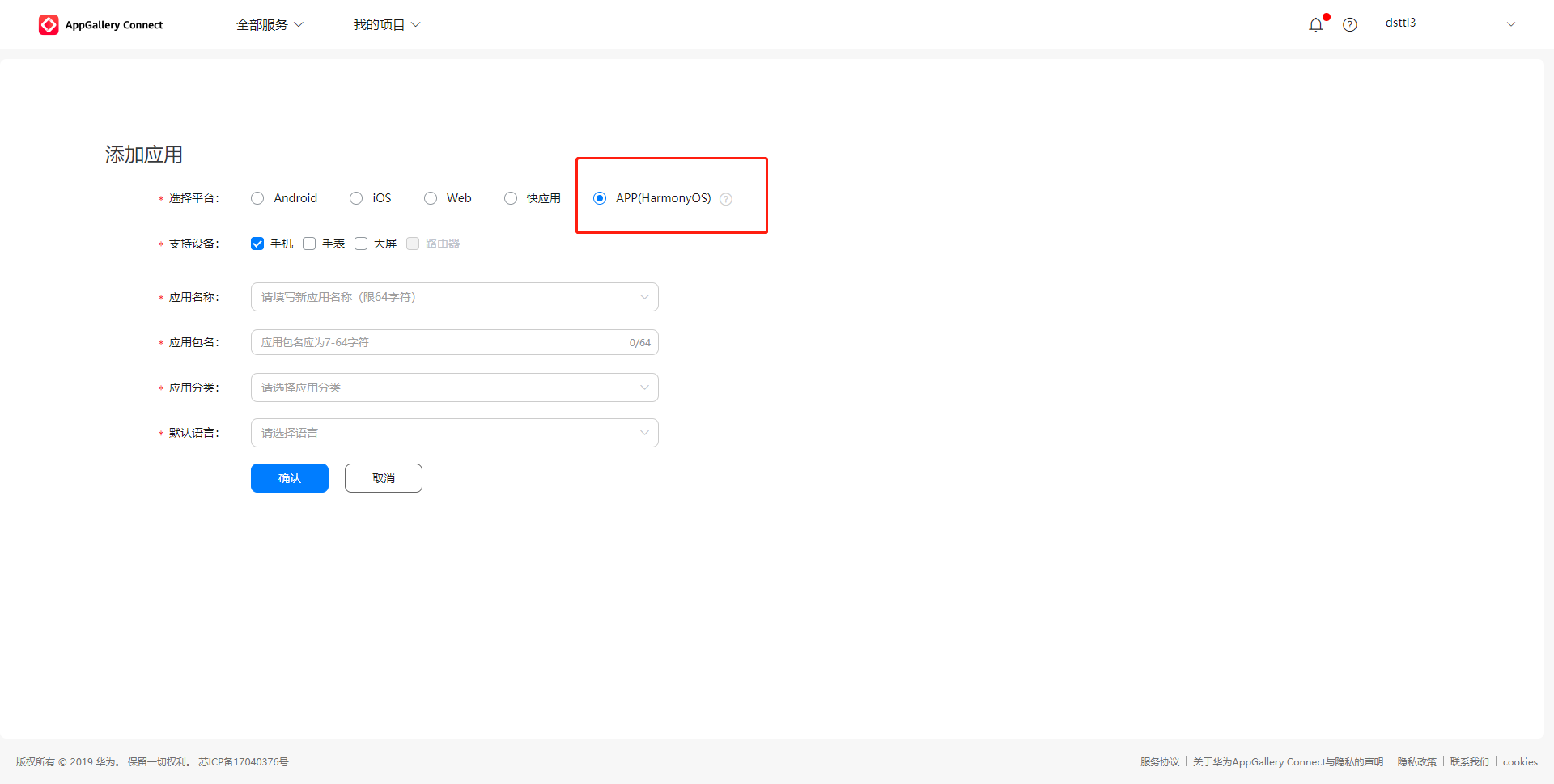The width and height of the screenshot is (1554, 784).
Task: Open the notifications bell icon
Action: 1316,24
